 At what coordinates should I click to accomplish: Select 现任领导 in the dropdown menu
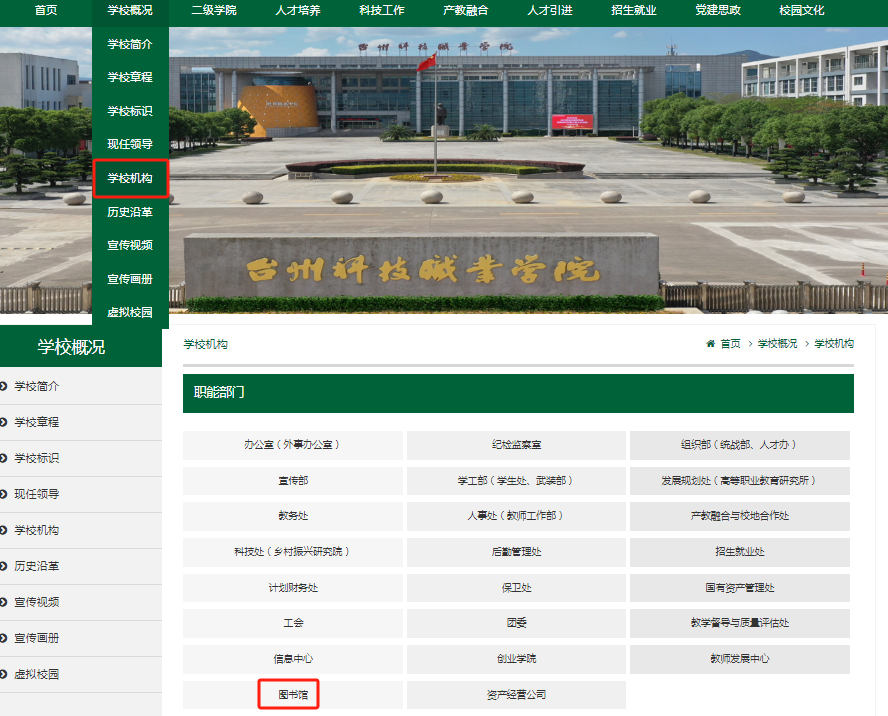(x=130, y=144)
